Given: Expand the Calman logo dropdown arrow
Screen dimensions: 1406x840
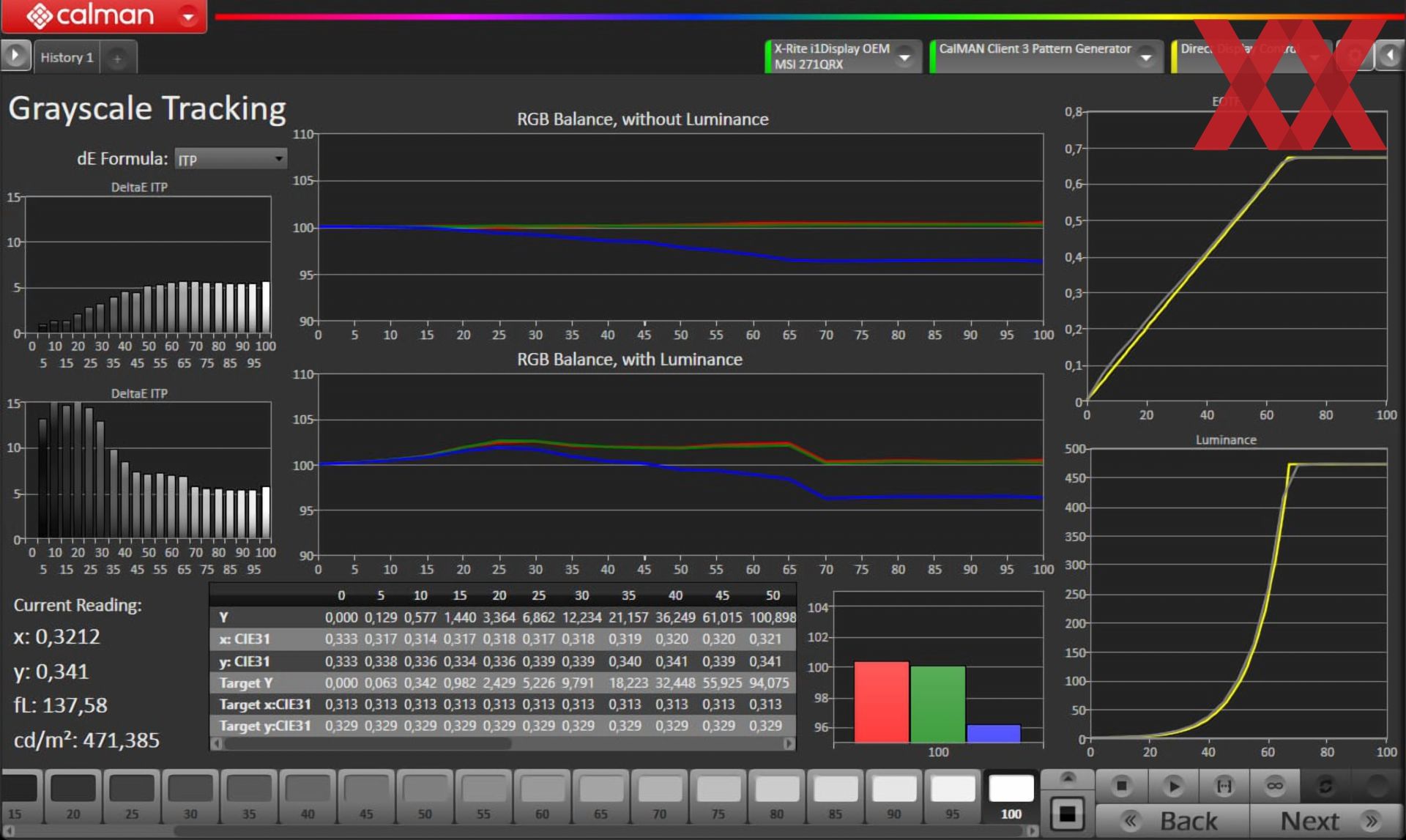Looking at the screenshot, I should click(189, 15).
